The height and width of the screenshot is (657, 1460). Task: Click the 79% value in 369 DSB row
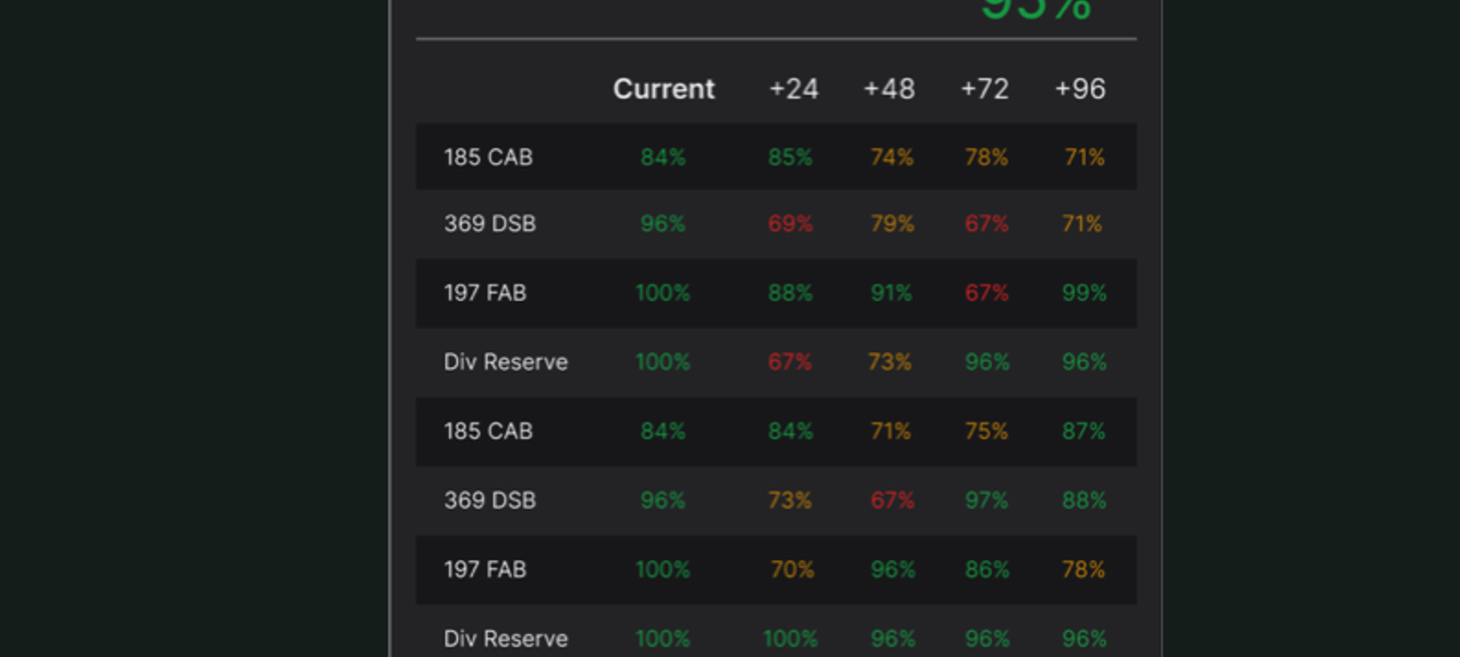(x=892, y=224)
